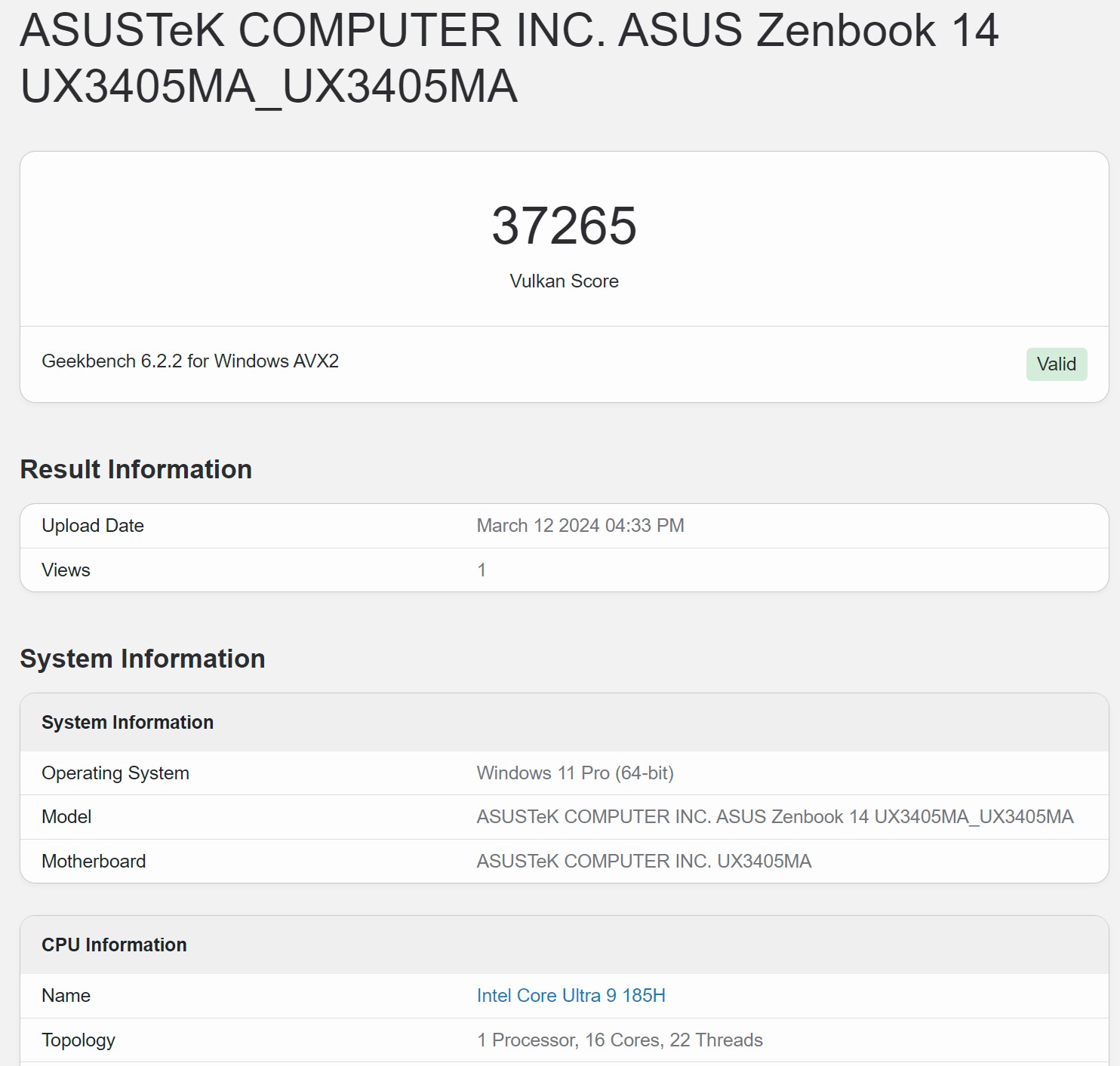
Task: Click the Operating System row label
Action: click(x=115, y=773)
